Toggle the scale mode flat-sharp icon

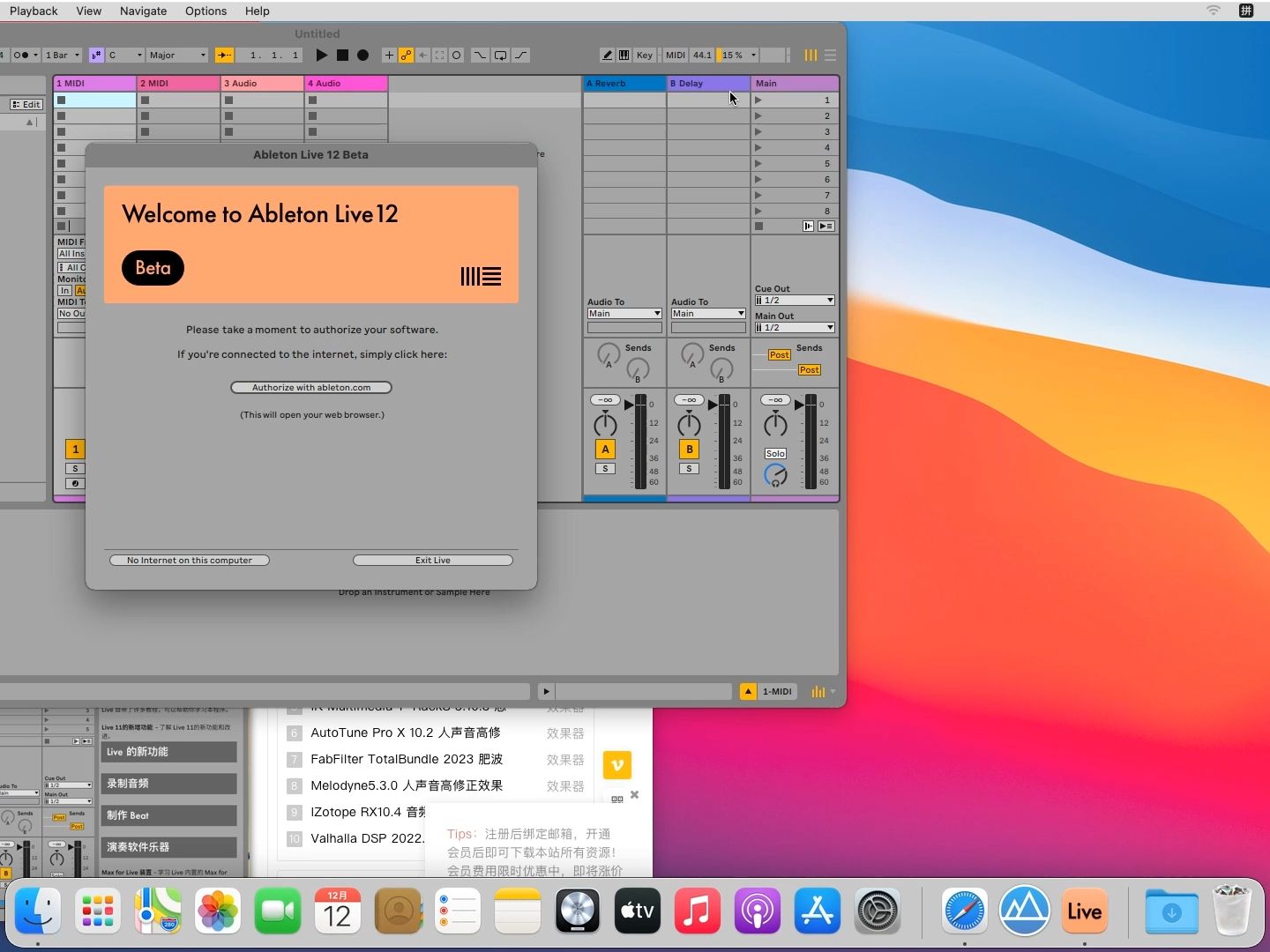click(96, 55)
